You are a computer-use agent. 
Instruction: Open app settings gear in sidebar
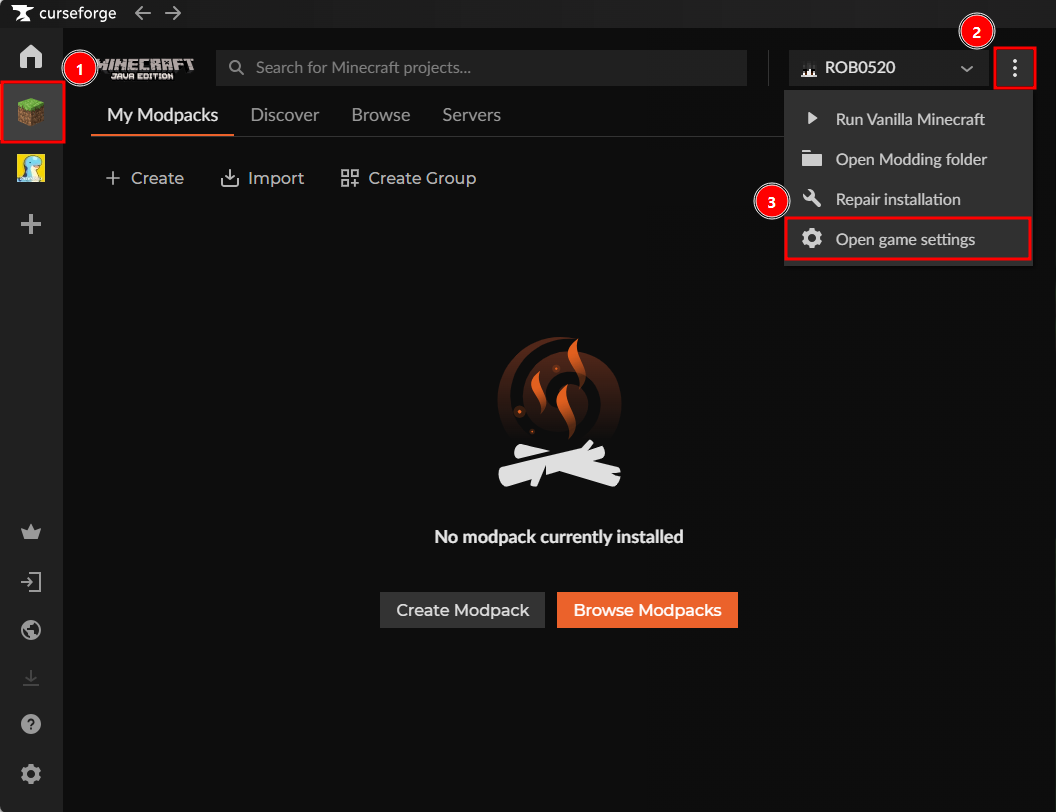point(31,774)
